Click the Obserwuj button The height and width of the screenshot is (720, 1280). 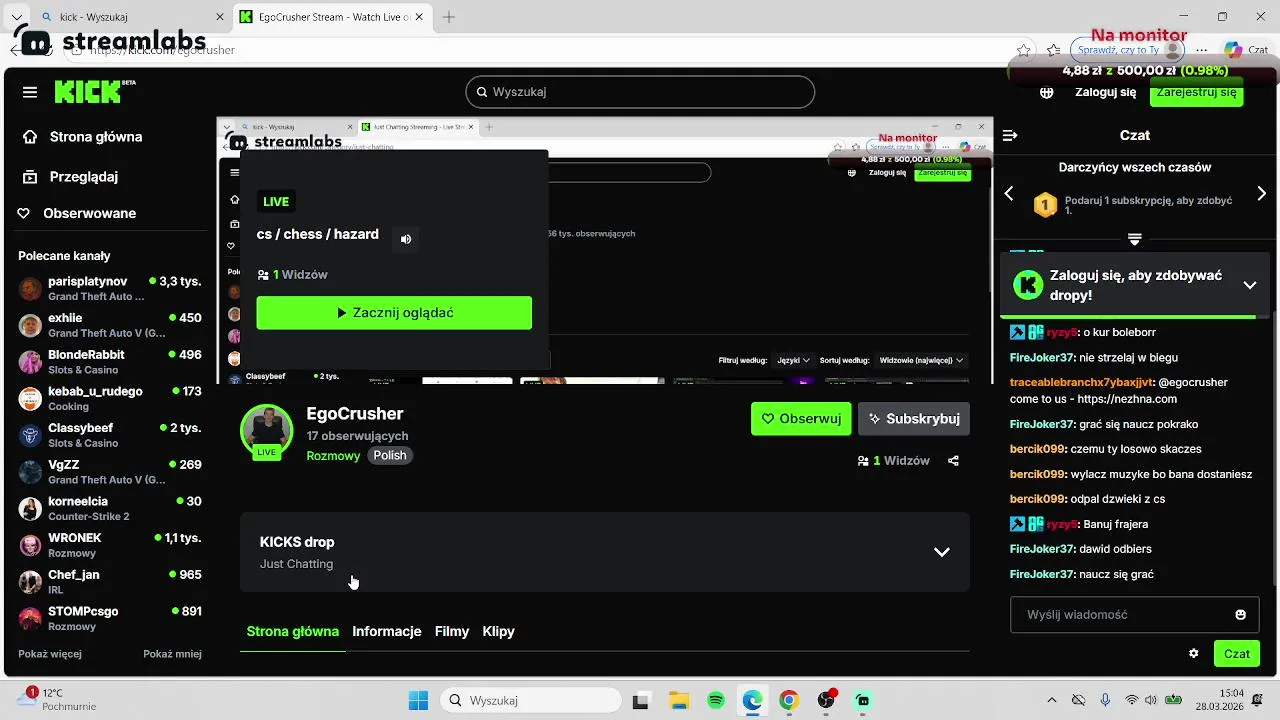pos(801,419)
